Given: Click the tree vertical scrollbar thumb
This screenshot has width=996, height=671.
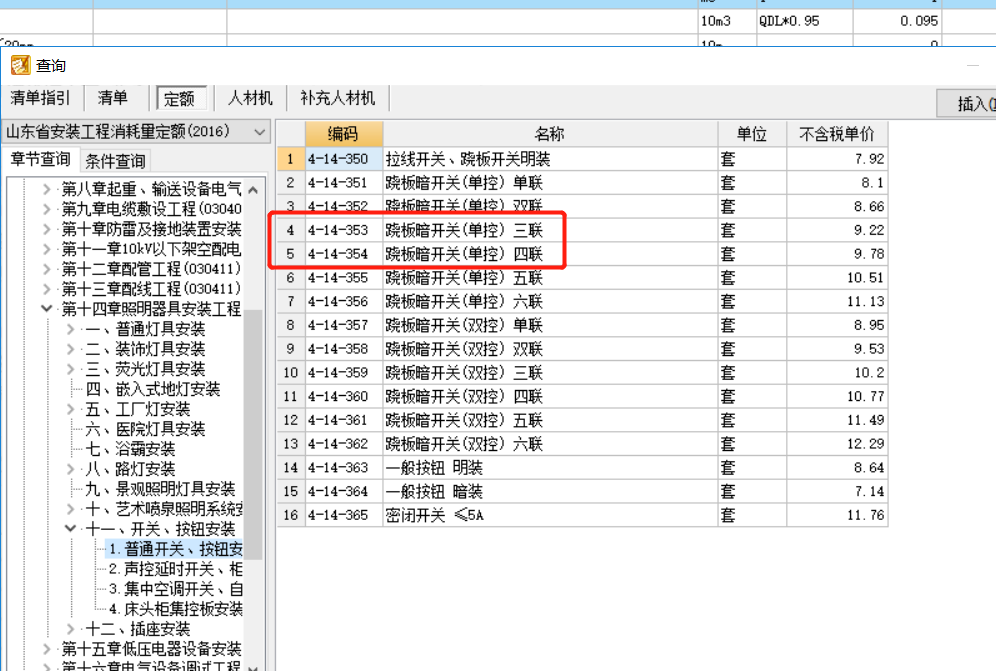Looking at the screenshot, I should coord(253,434).
